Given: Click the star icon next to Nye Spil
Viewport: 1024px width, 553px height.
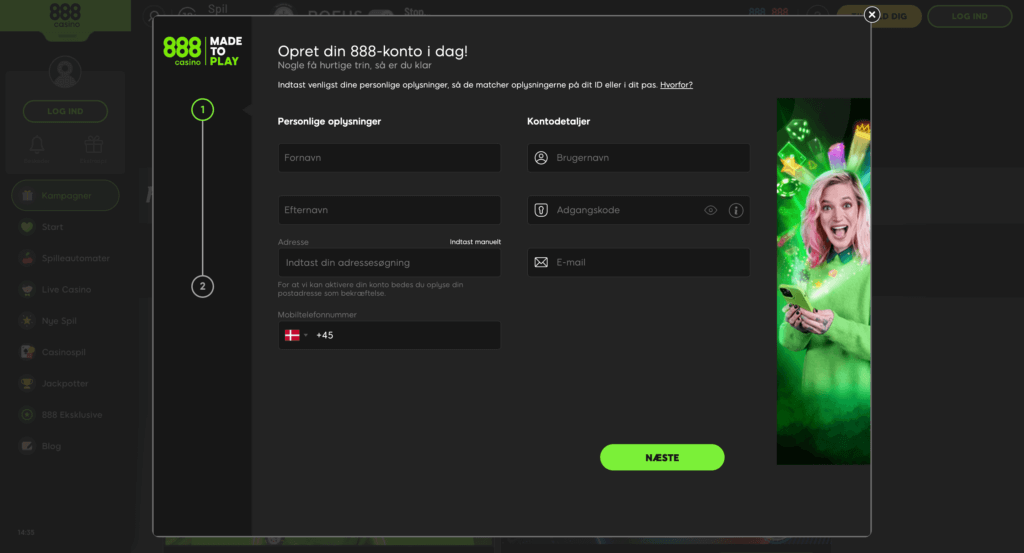Looking at the screenshot, I should pos(27,321).
